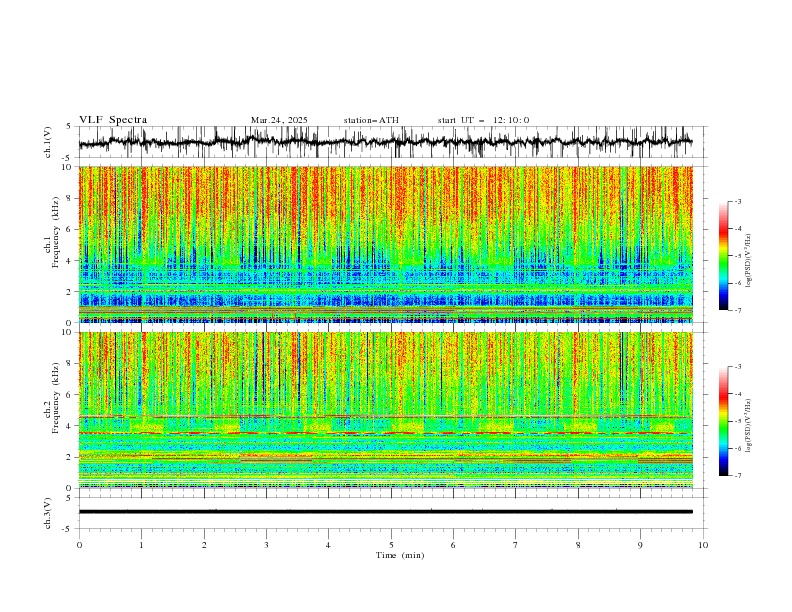
Task: Click the 'start UT = 12:10:0' label
Action: (483, 120)
